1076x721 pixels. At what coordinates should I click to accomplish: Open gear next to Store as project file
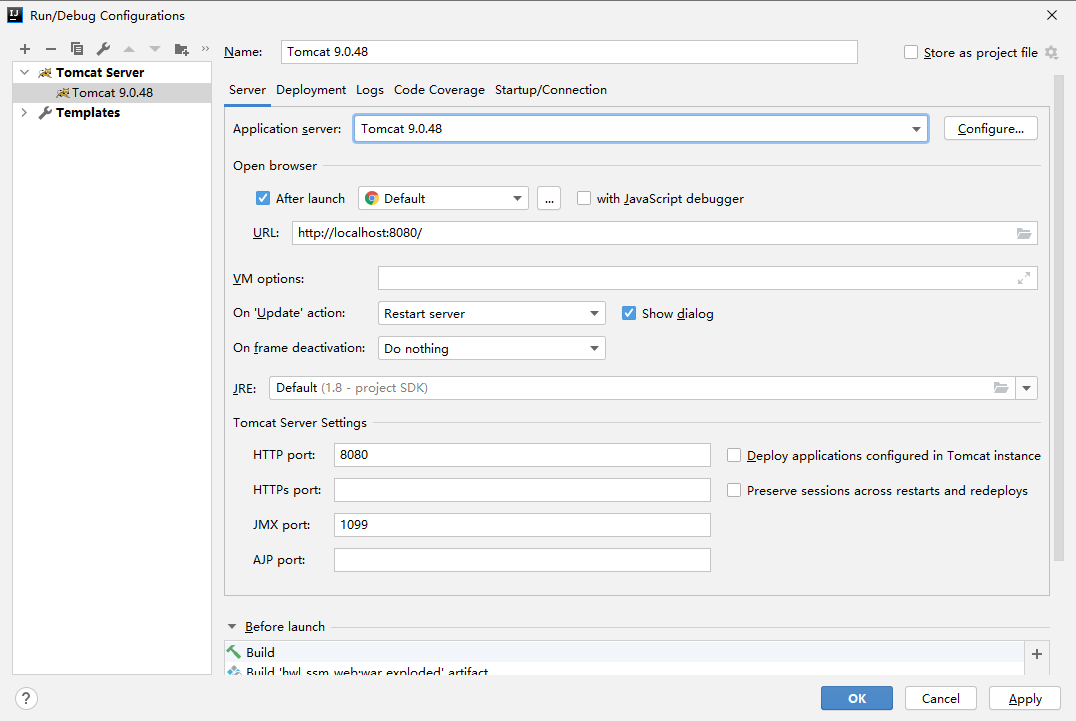point(1051,52)
